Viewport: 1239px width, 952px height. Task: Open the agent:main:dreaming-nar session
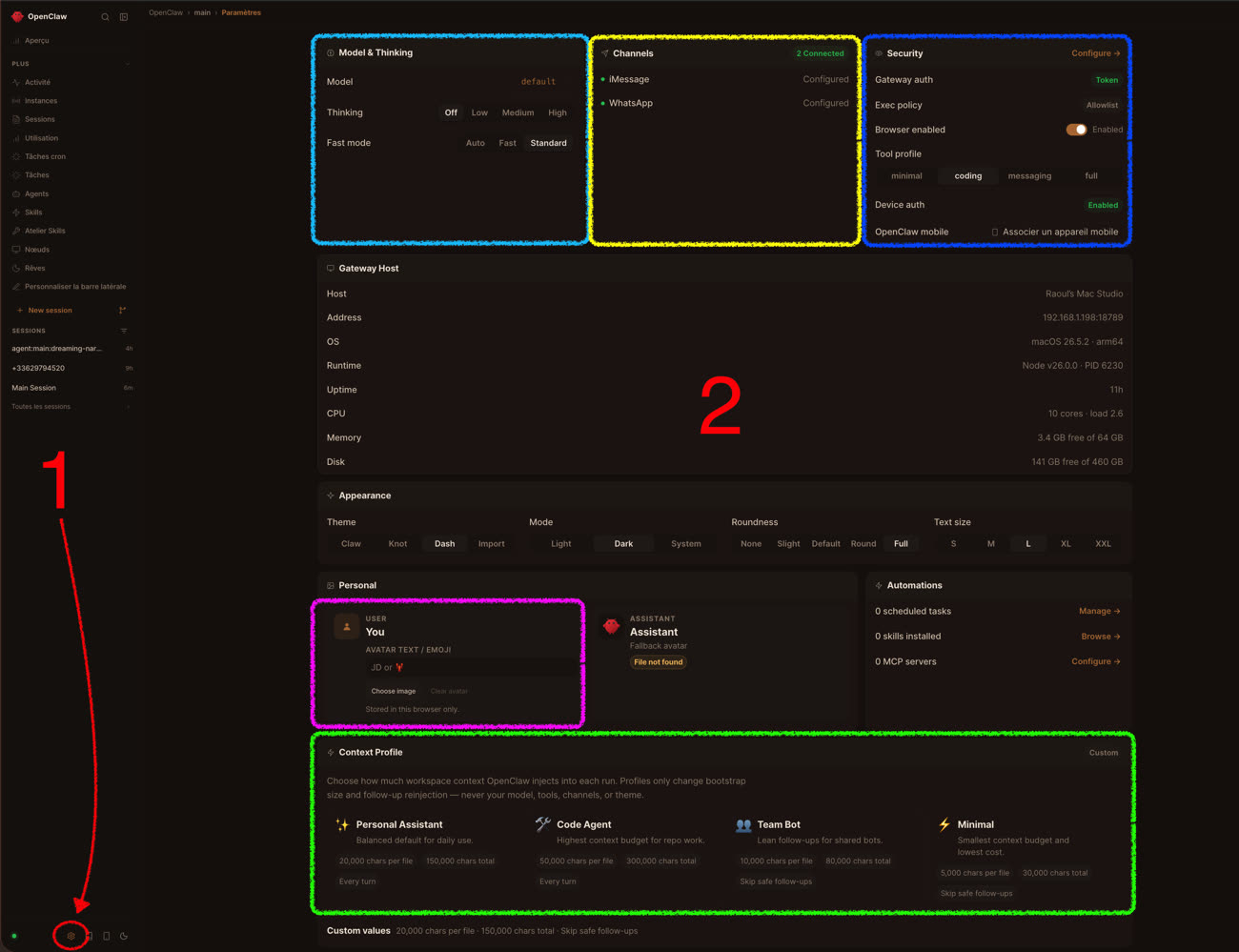(71, 349)
